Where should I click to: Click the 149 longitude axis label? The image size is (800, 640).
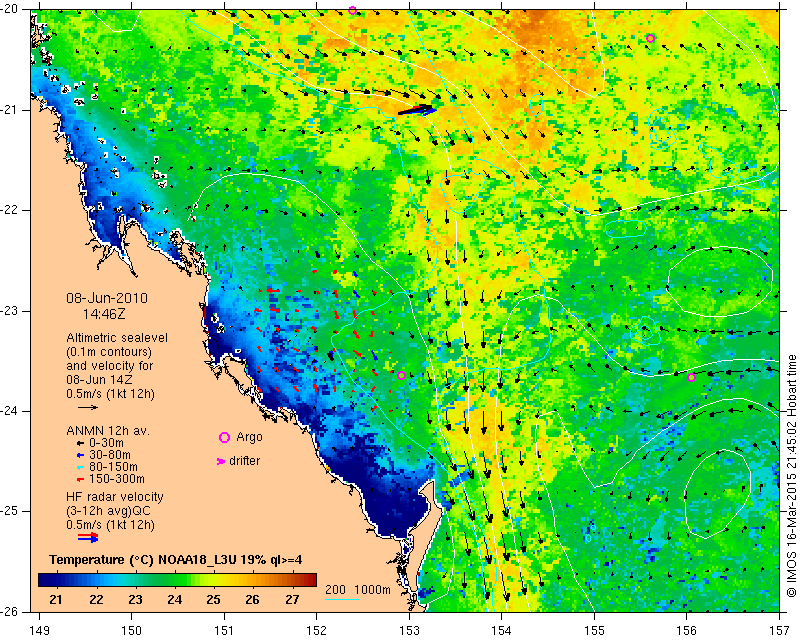pyautogui.click(x=40, y=631)
